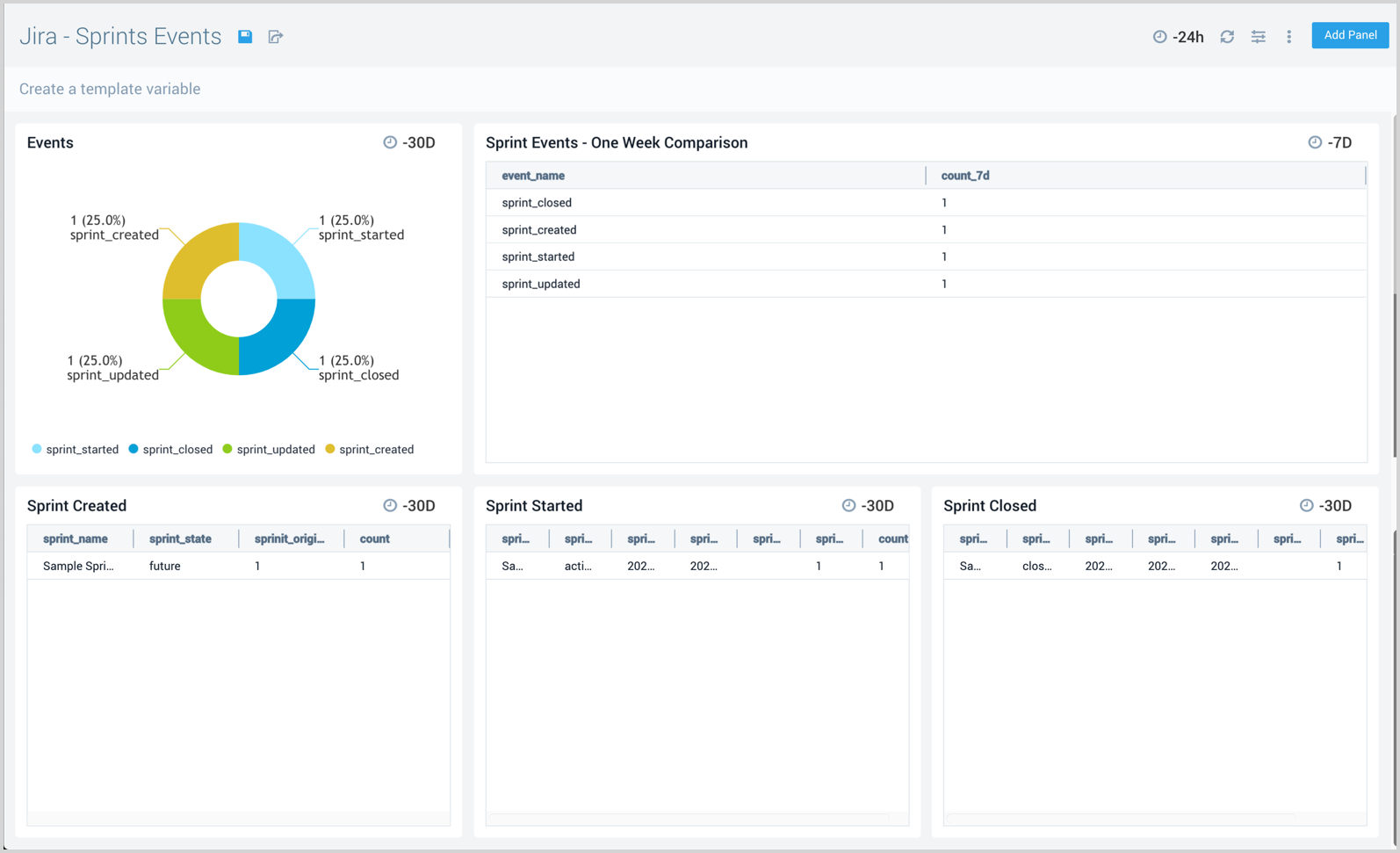
Task: Click the Add Panel button
Action: point(1349,35)
